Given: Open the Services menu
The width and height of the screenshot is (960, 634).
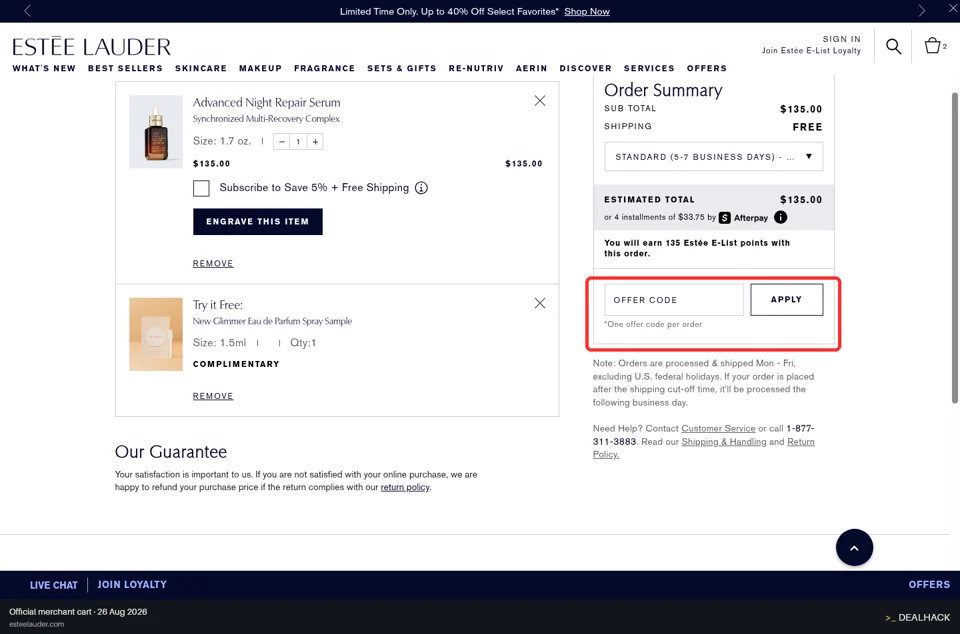Looking at the screenshot, I should click(x=649, y=69).
